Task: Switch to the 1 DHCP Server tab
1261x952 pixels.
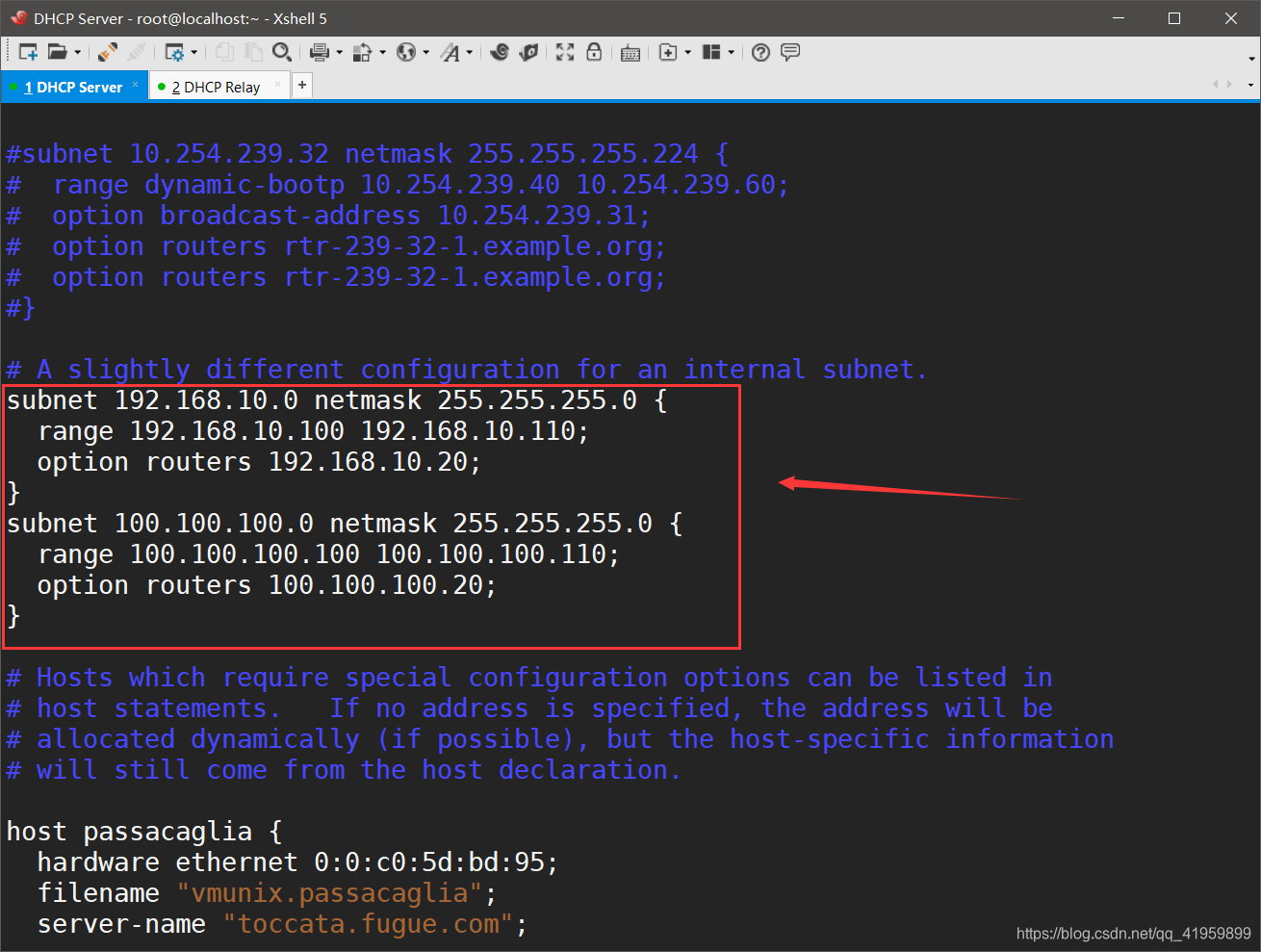Action: pos(73,87)
